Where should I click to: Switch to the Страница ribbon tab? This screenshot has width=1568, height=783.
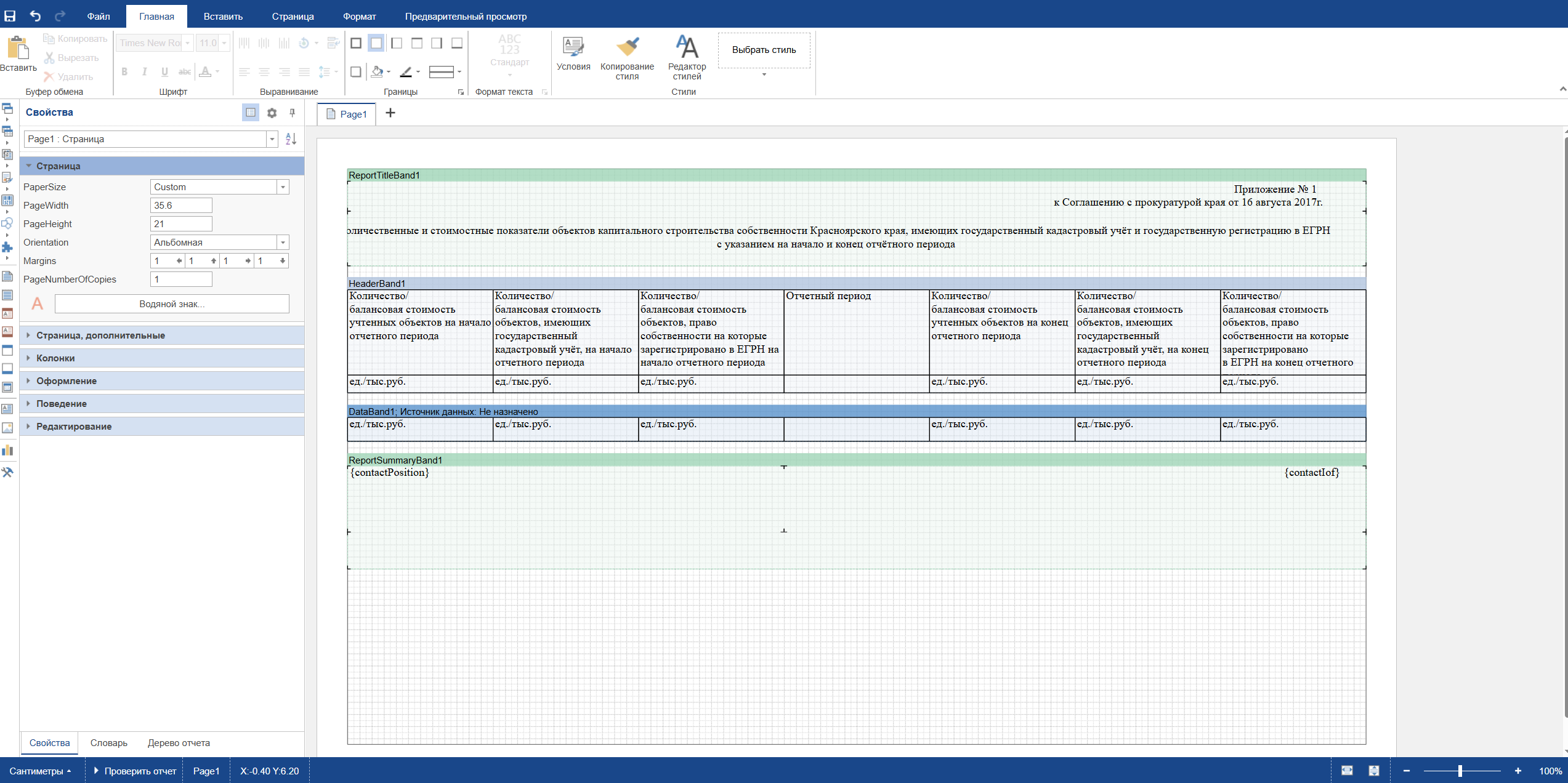[x=293, y=17]
